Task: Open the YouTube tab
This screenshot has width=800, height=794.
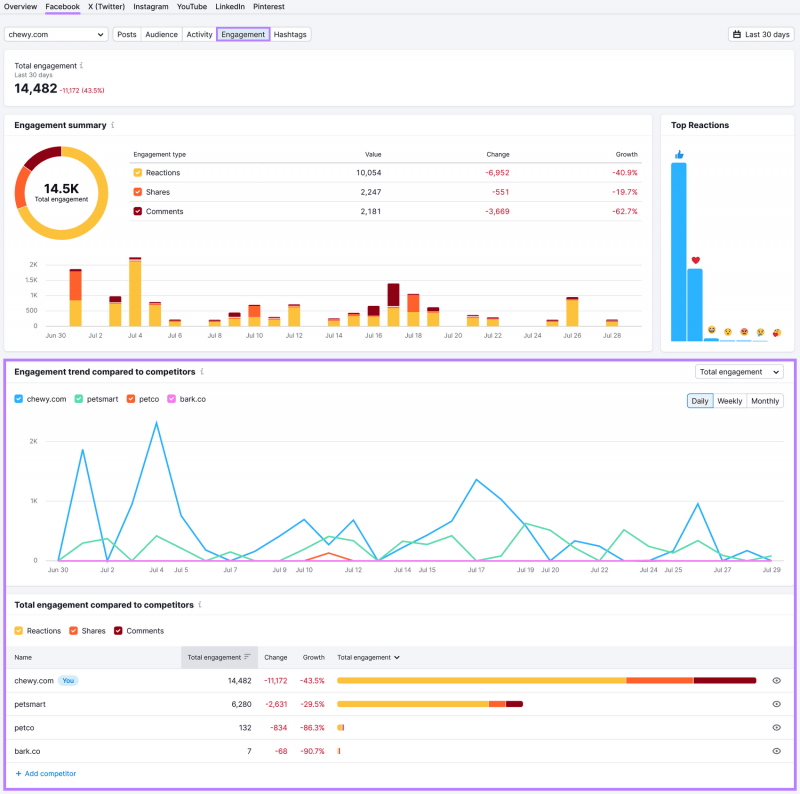Action: (192, 7)
